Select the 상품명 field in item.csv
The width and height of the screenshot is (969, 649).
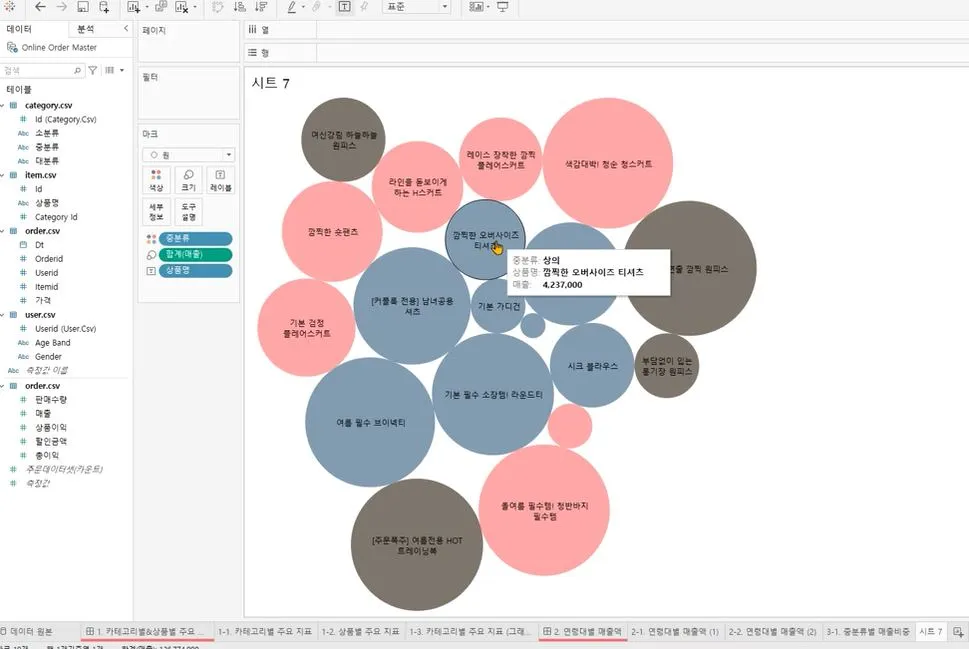point(47,203)
